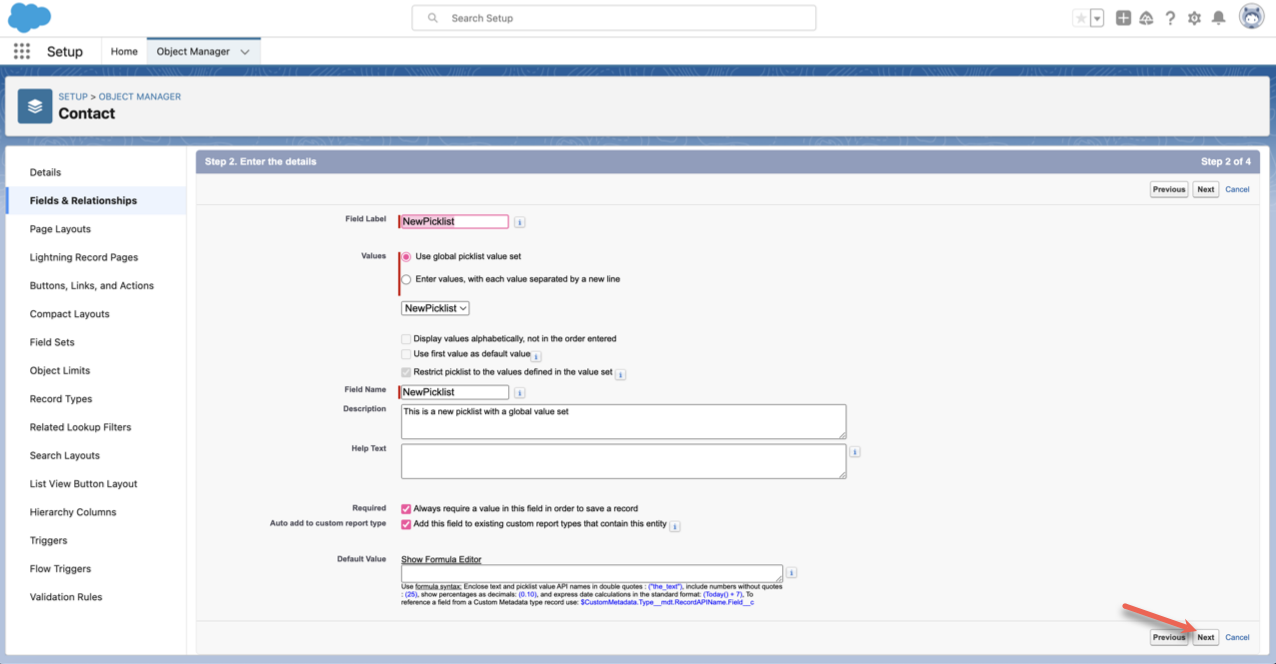Open the user avatar profile menu
This screenshot has height=664, width=1276.
coord(1251,17)
